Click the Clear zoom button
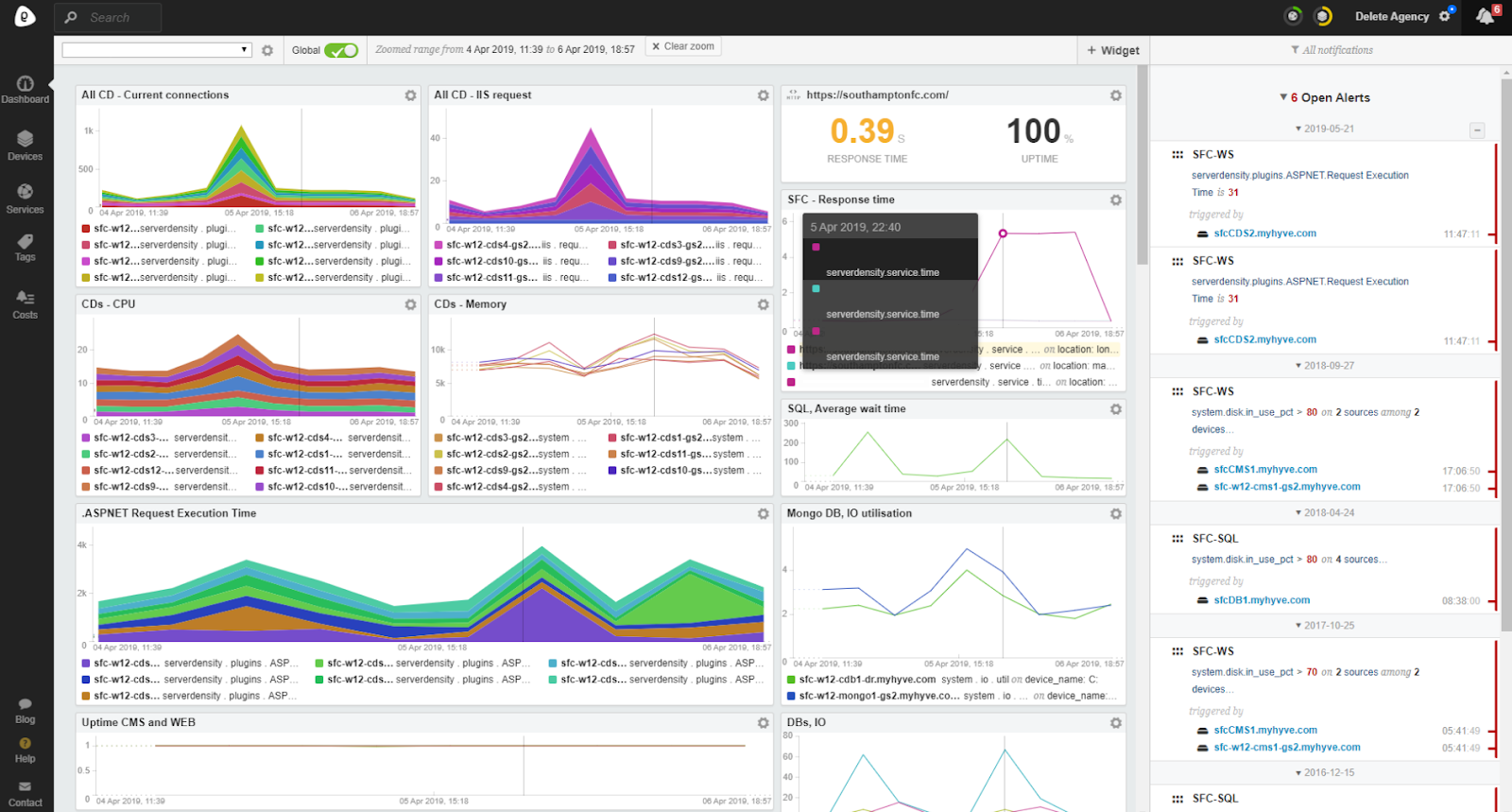 (682, 46)
